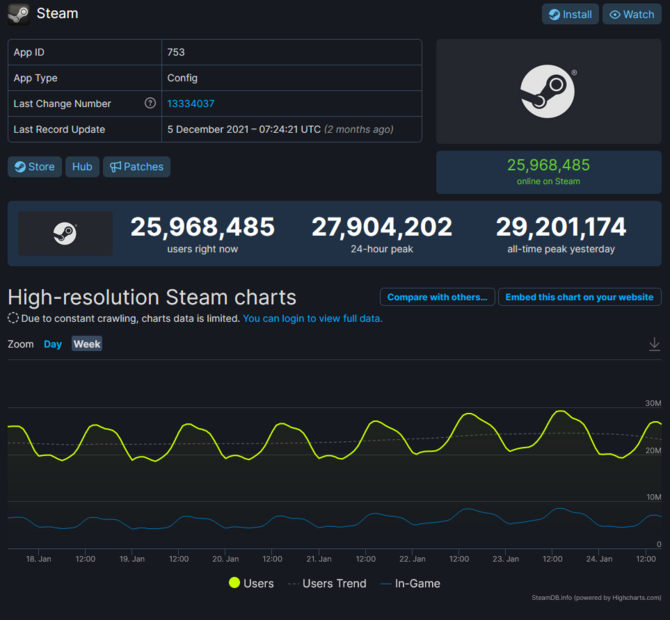Click the large Steam logo image
This screenshot has height=620, width=670.
(x=548, y=91)
